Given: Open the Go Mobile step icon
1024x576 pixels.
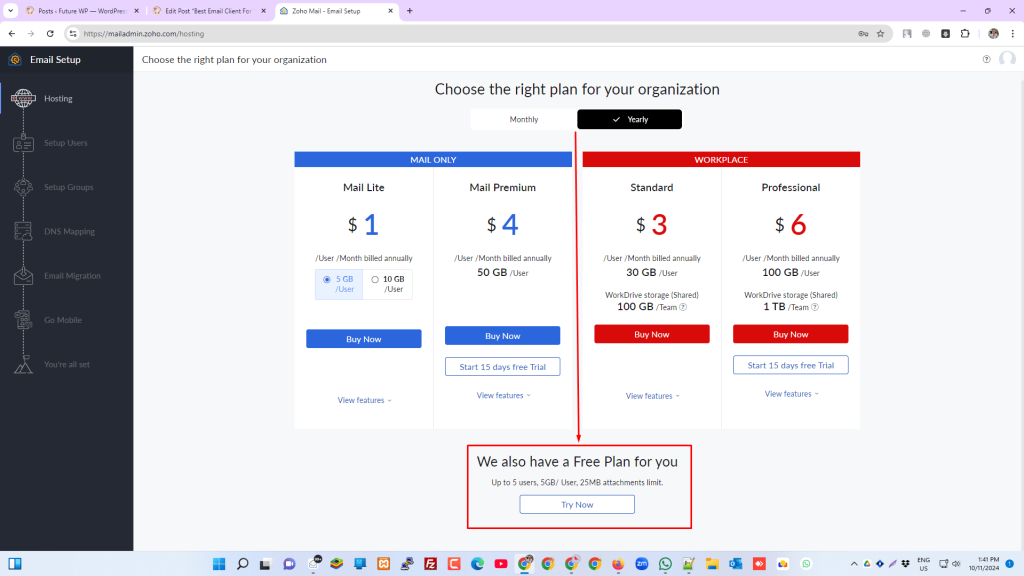Looking at the screenshot, I should 23,320.
